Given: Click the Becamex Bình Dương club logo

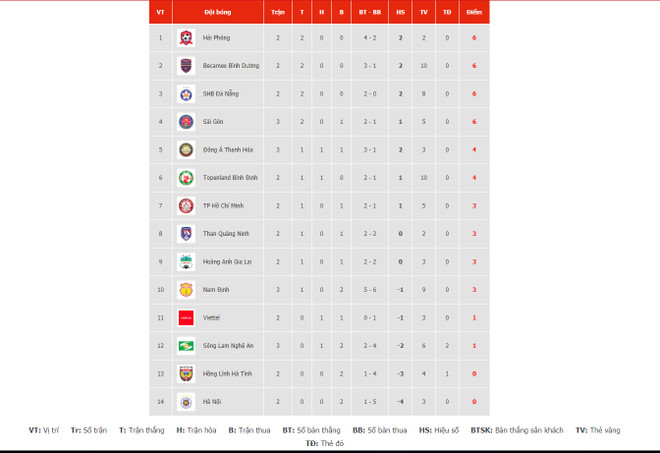Looking at the screenshot, I should pos(185,66).
